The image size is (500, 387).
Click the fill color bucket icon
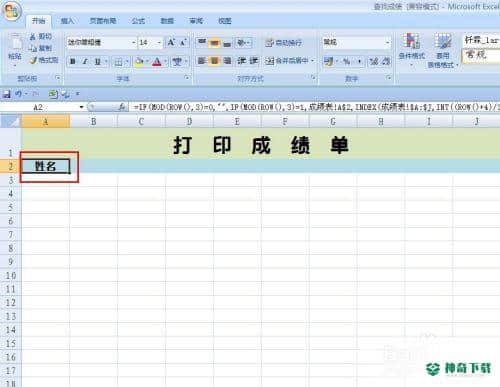tap(139, 62)
